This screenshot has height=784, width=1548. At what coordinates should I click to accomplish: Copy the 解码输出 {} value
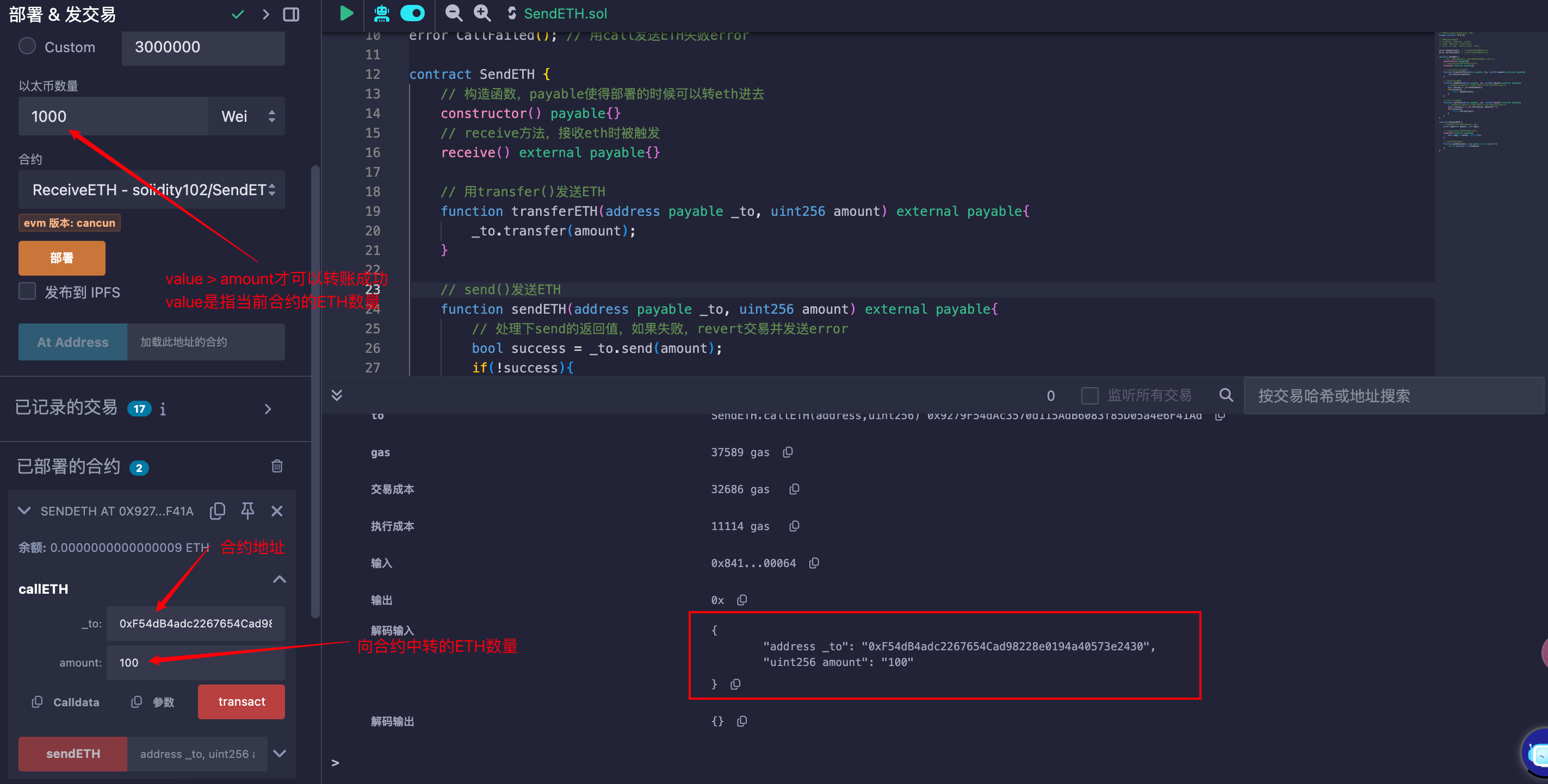[741, 721]
